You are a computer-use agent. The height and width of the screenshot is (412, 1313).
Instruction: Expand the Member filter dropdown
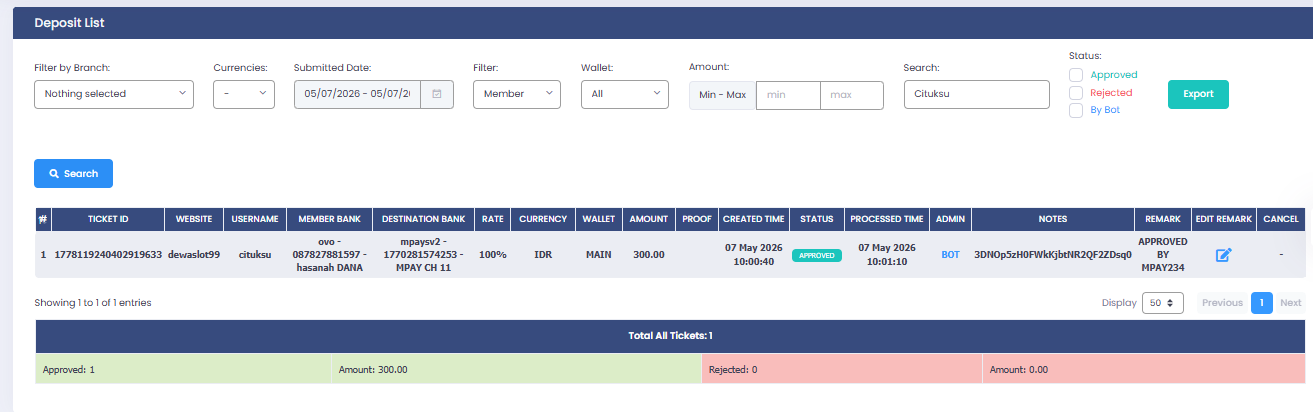pyautogui.click(x=517, y=94)
